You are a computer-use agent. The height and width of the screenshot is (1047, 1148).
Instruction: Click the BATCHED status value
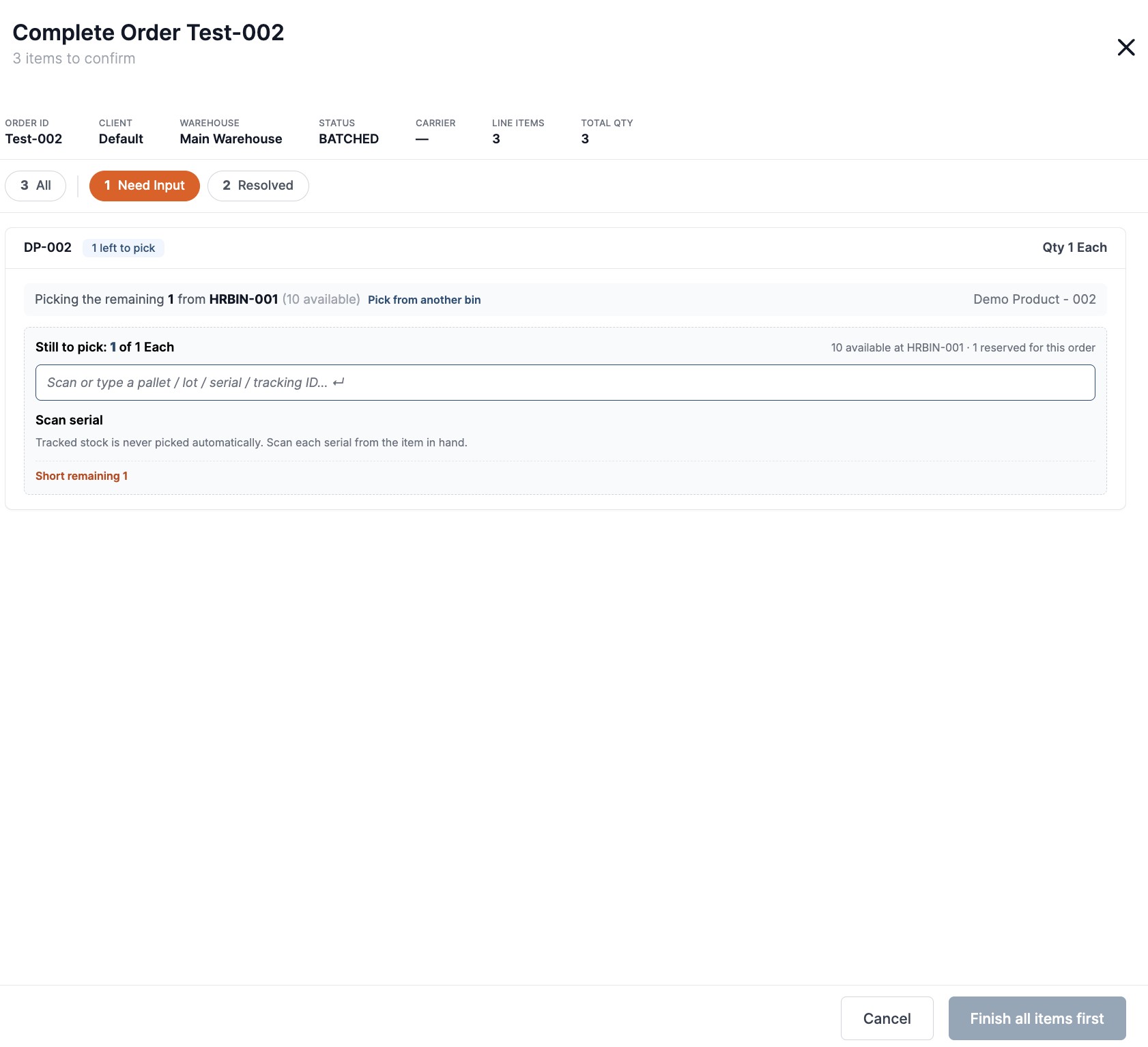pyautogui.click(x=349, y=139)
